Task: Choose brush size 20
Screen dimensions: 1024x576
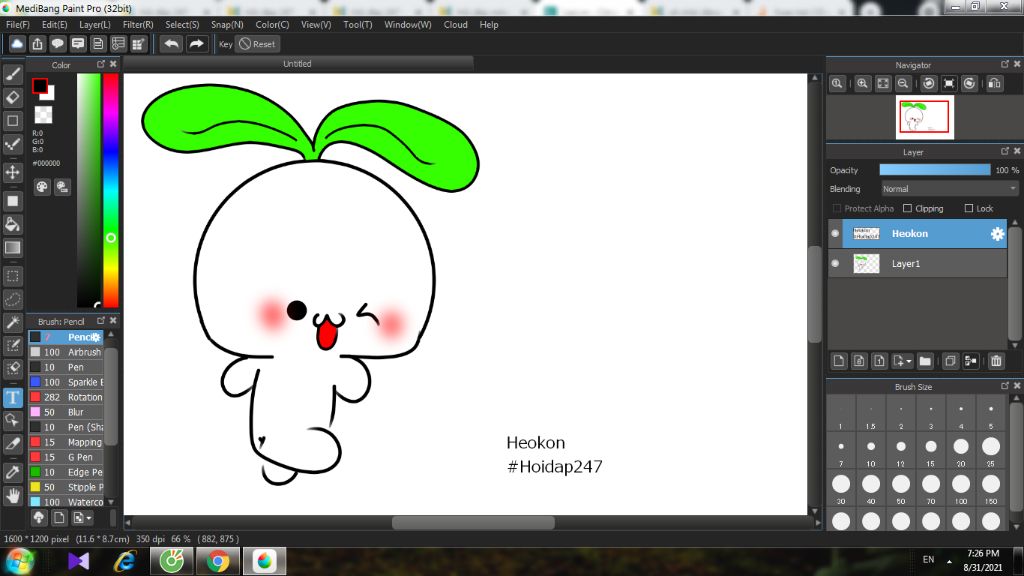Action: [x=961, y=450]
